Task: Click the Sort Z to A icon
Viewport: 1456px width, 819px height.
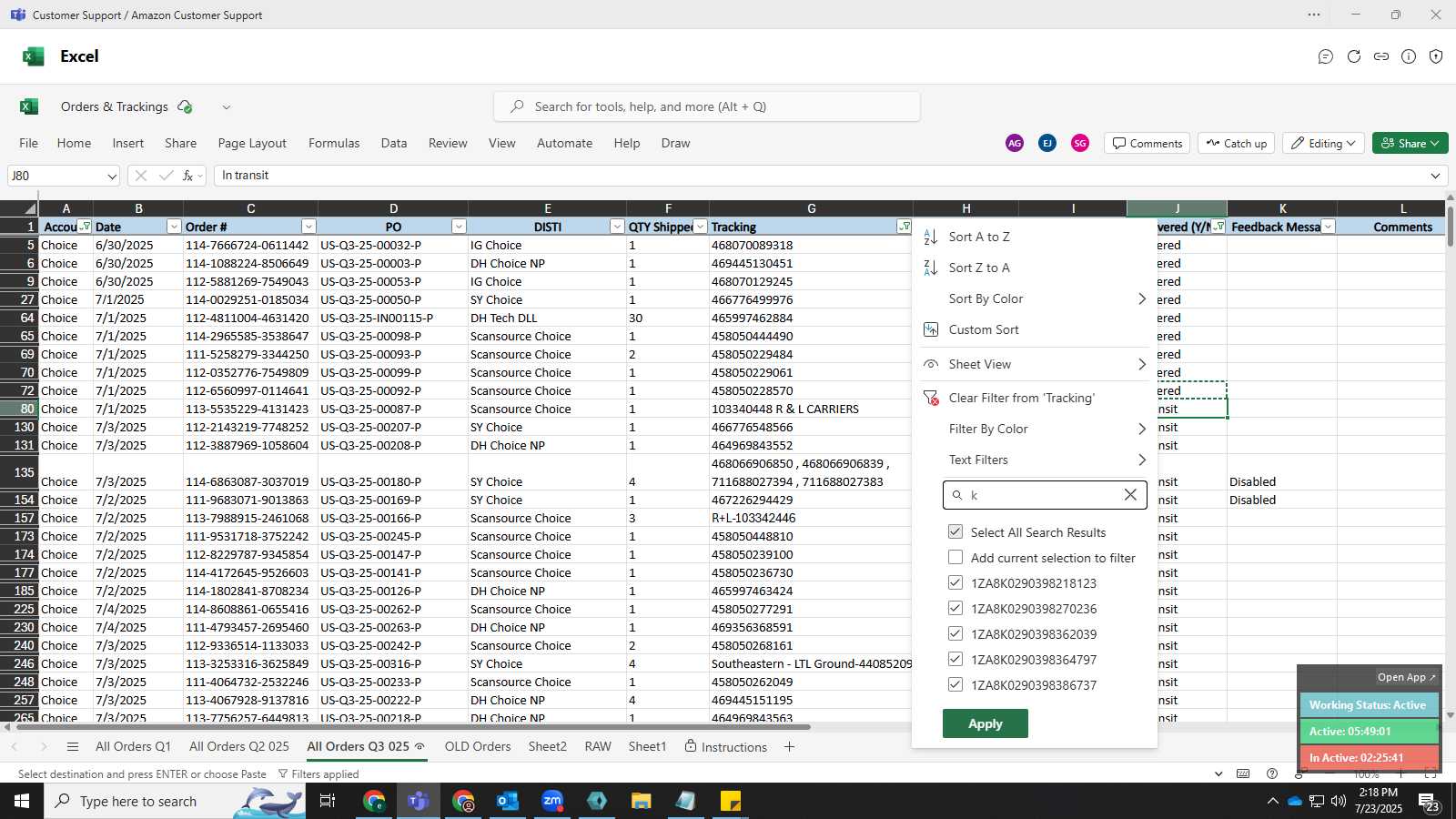Action: point(930,268)
